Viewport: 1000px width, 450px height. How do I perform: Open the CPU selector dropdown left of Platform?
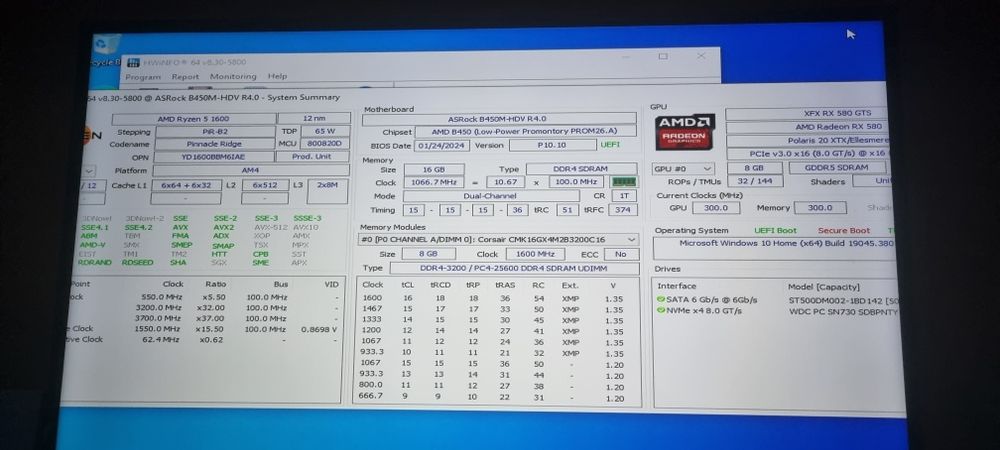pyautogui.click(x=89, y=170)
